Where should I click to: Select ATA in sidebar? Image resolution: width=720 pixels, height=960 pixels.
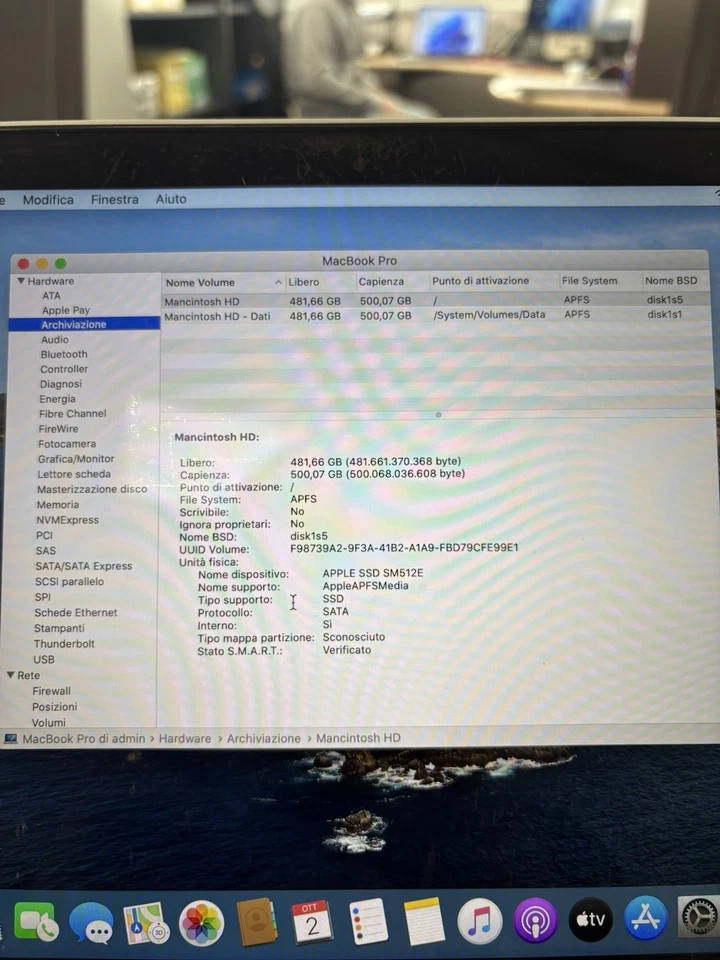coord(51,296)
